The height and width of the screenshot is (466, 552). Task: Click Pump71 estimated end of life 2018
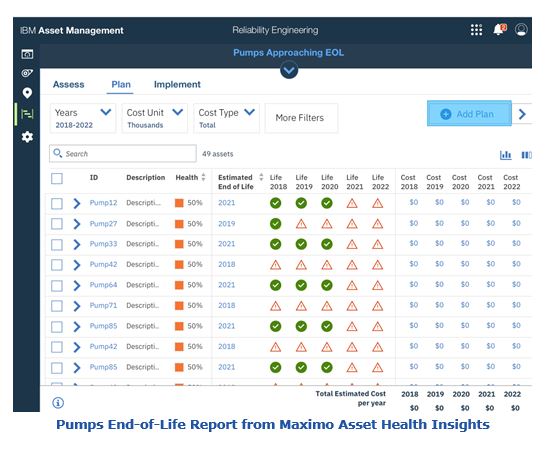coord(226,306)
